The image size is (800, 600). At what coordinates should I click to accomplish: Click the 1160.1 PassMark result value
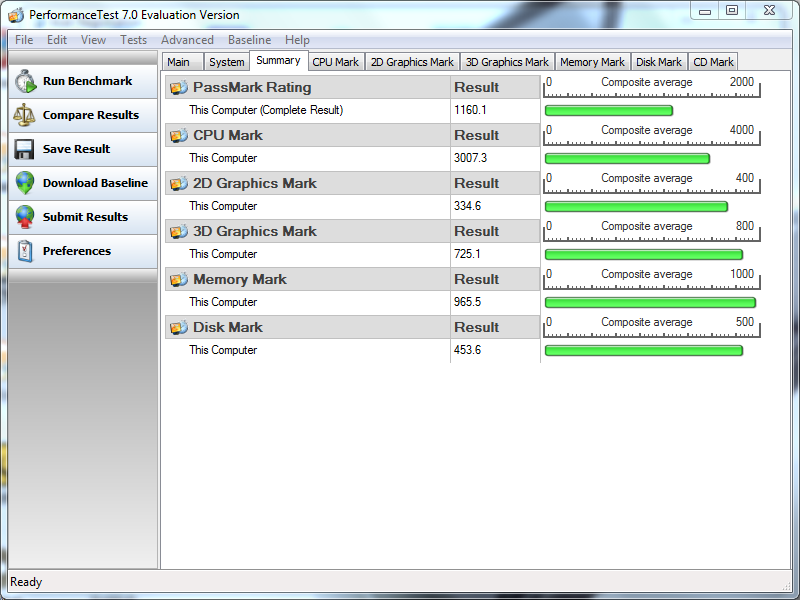click(x=470, y=110)
